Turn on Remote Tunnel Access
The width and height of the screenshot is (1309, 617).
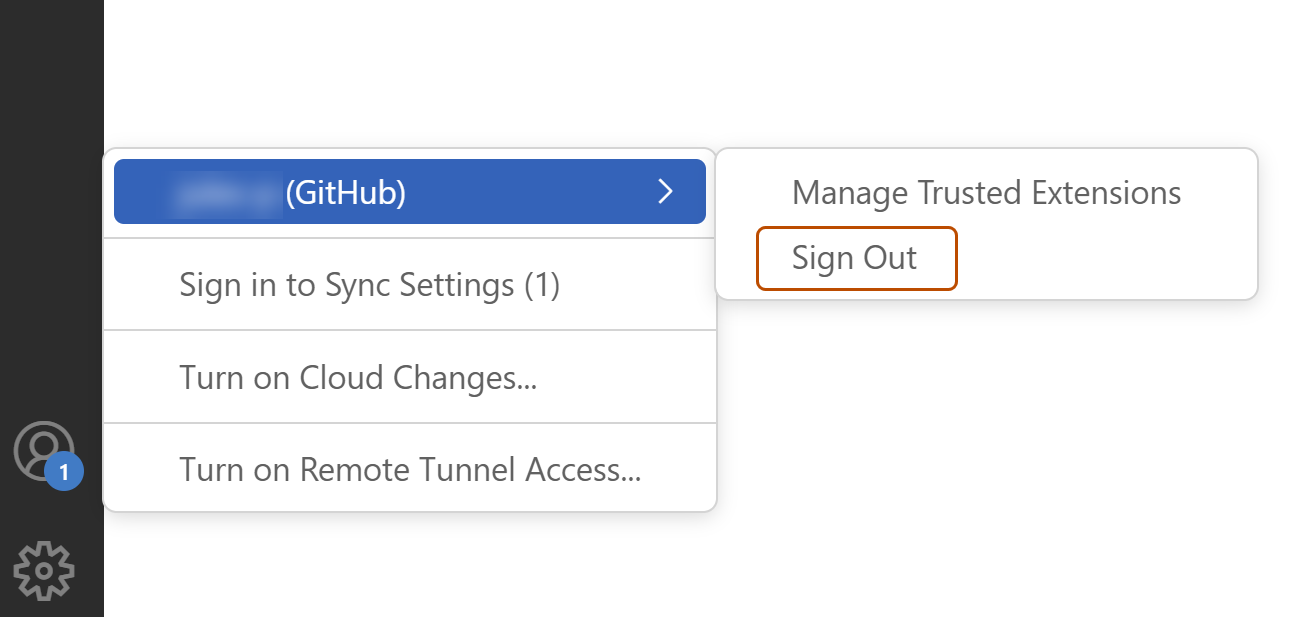(409, 469)
